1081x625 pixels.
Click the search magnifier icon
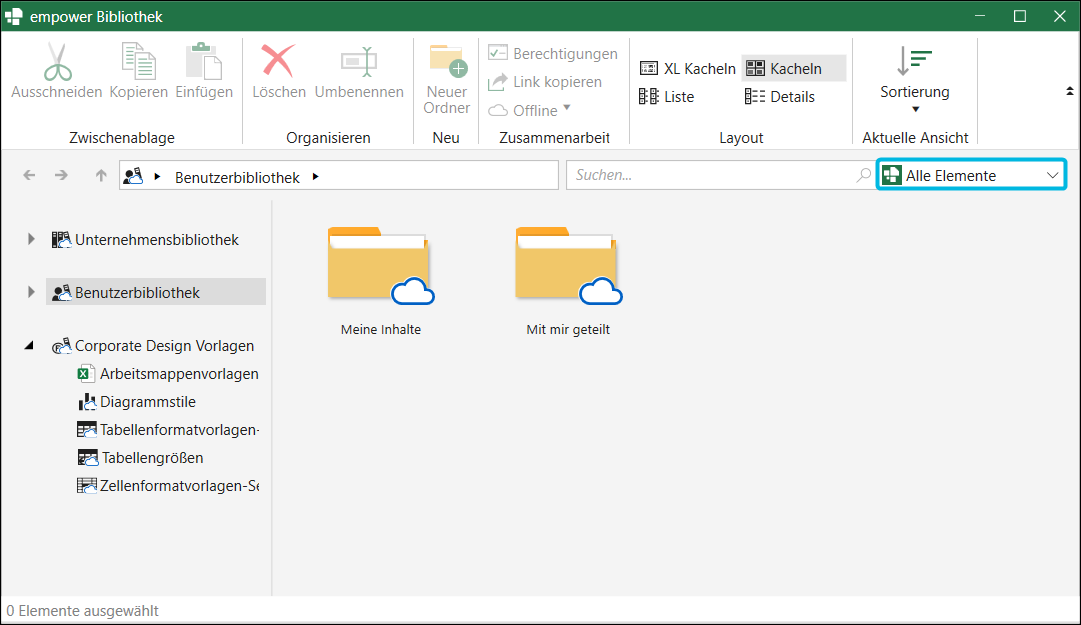point(864,175)
